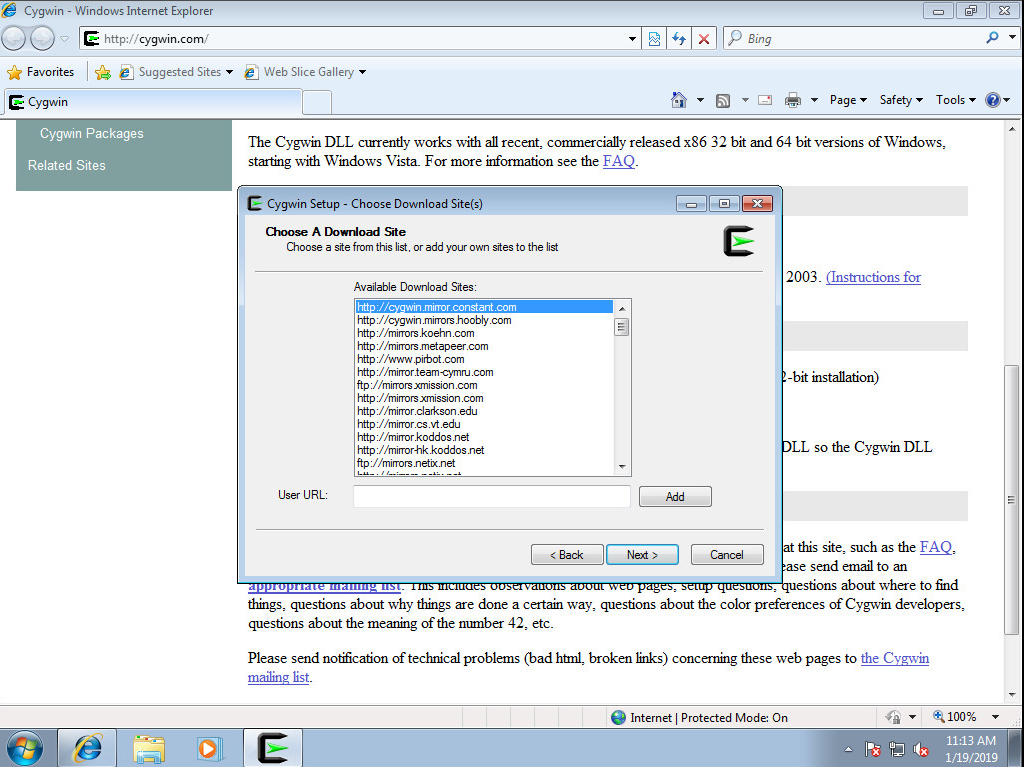
Task: Select http://mirror.team-cymru.com mirror
Action: click(484, 372)
